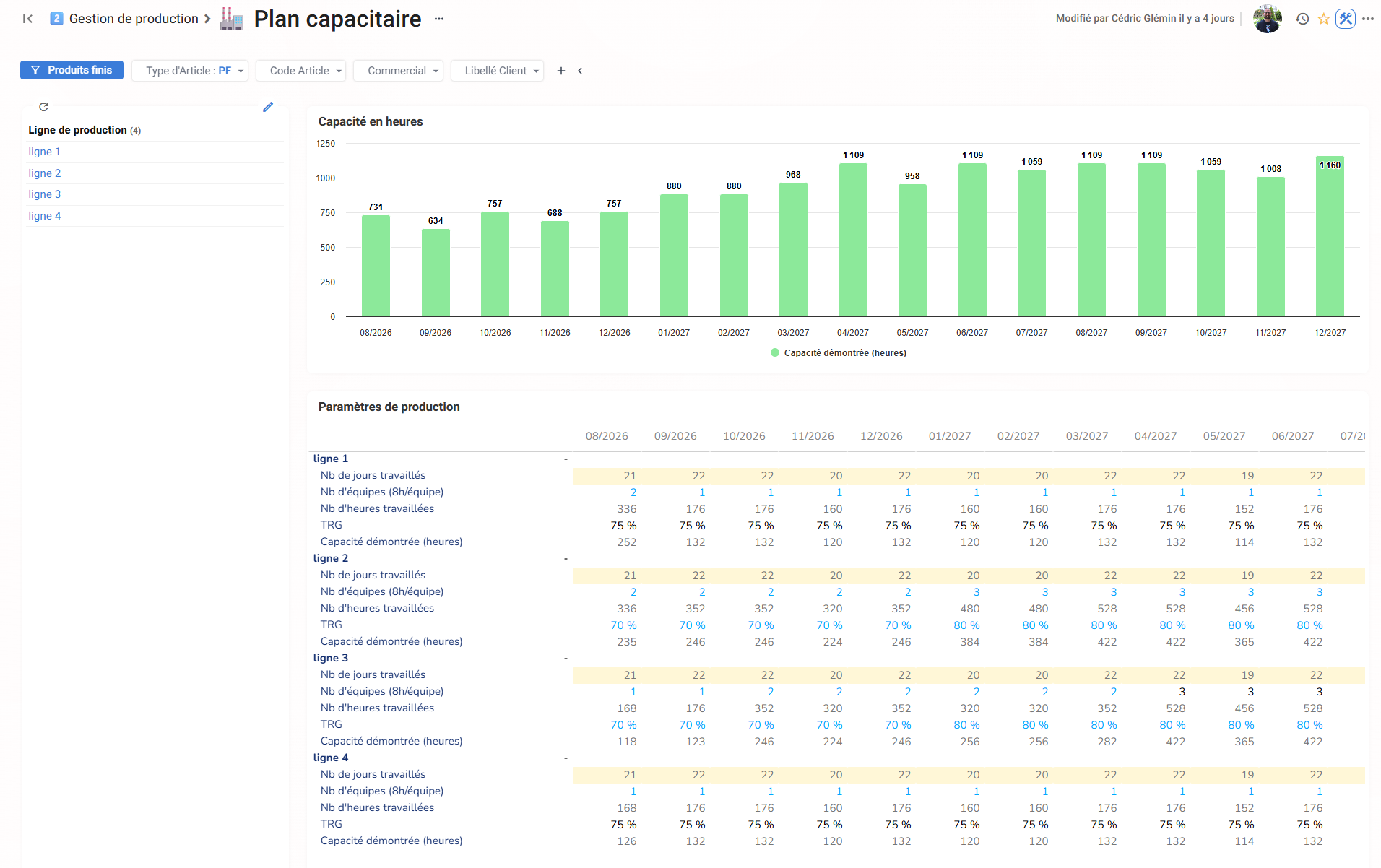The height and width of the screenshot is (868, 1381).
Task: Click ligne 1 Nb de jours travaillés label
Action: point(373,475)
